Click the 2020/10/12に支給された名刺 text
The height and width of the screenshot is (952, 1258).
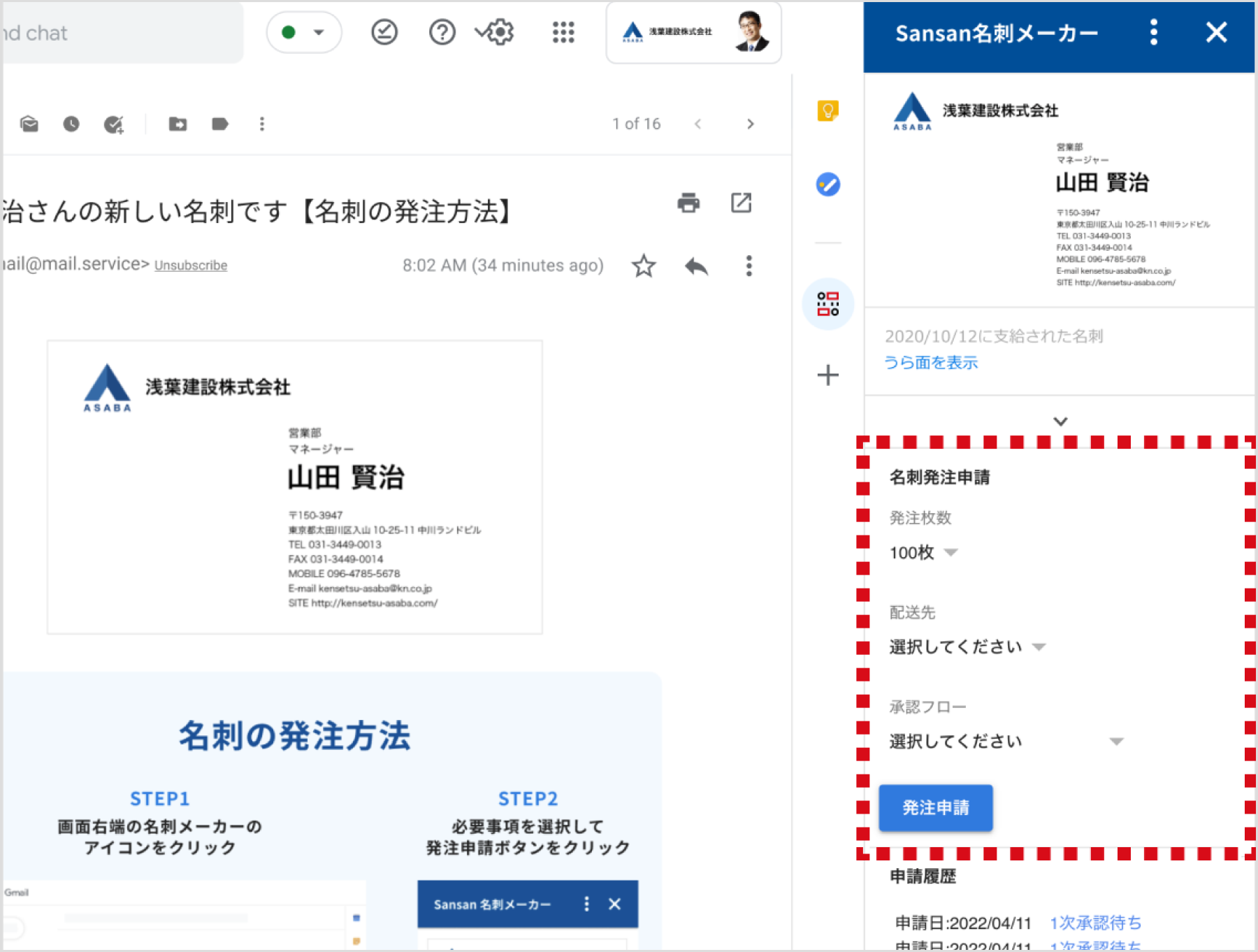click(x=994, y=336)
